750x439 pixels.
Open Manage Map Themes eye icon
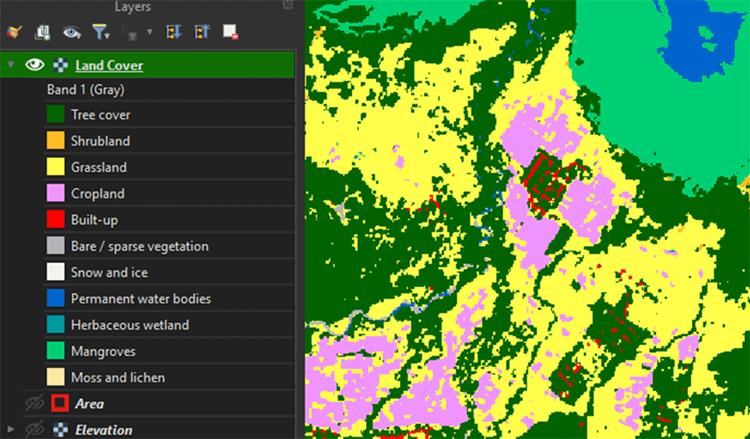click(x=71, y=32)
